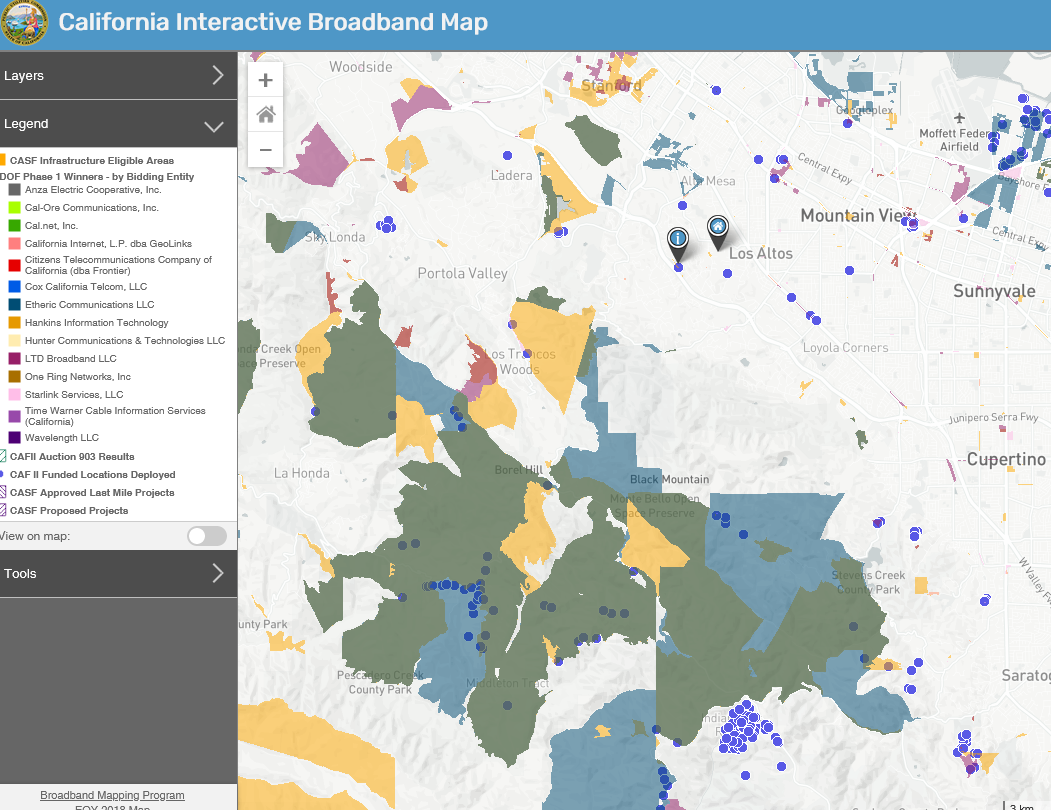Expand the Tools panel

coord(119,574)
